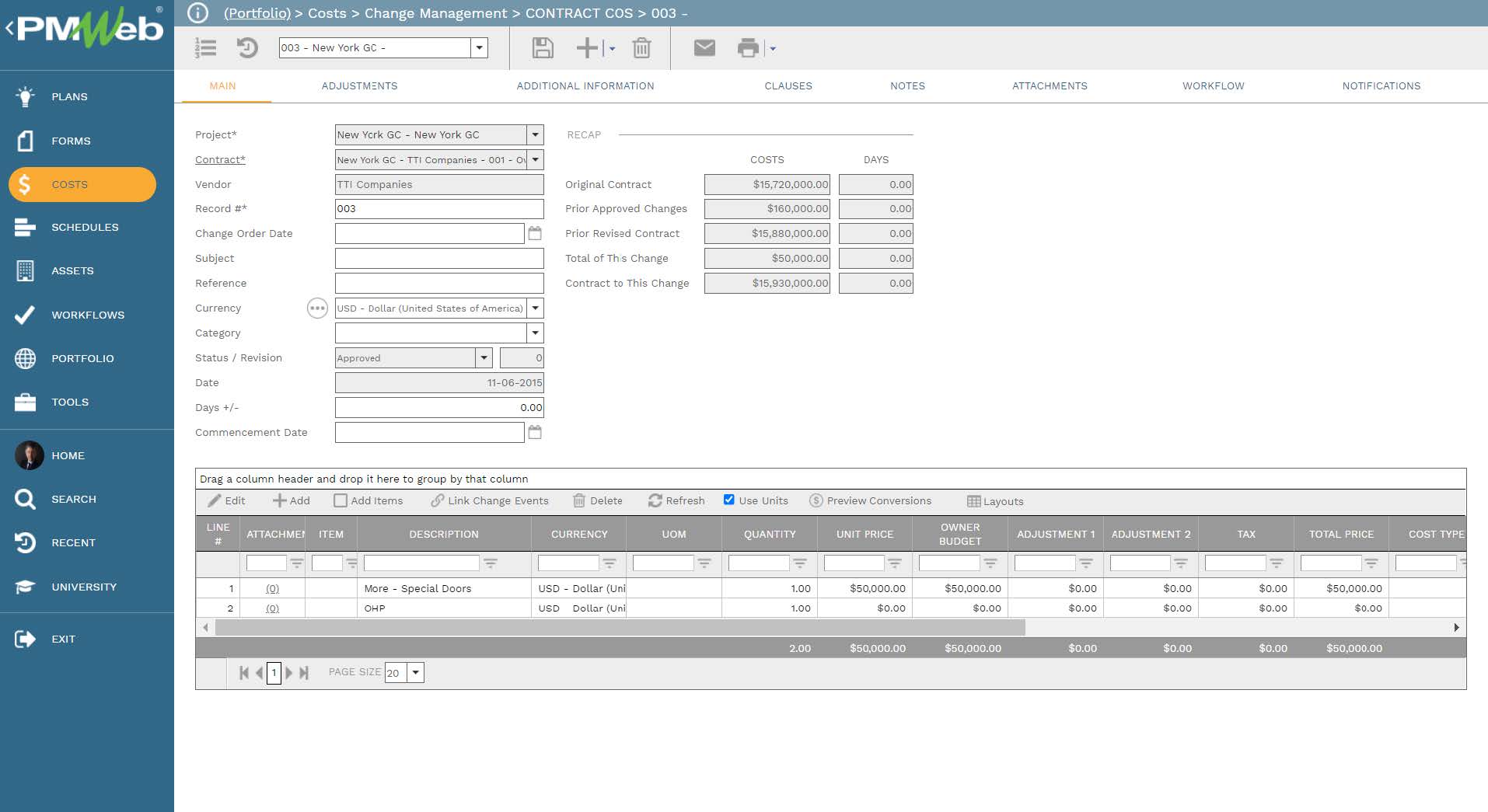Viewport: 1488px width, 812px height.
Task: Click the Quantity column filter icon
Action: pos(800,563)
